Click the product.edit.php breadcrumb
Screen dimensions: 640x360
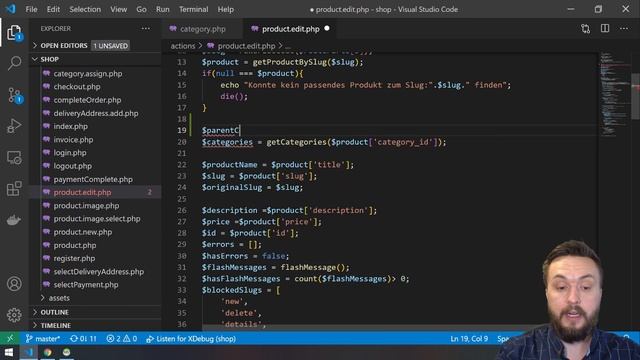pyautogui.click(x=246, y=46)
